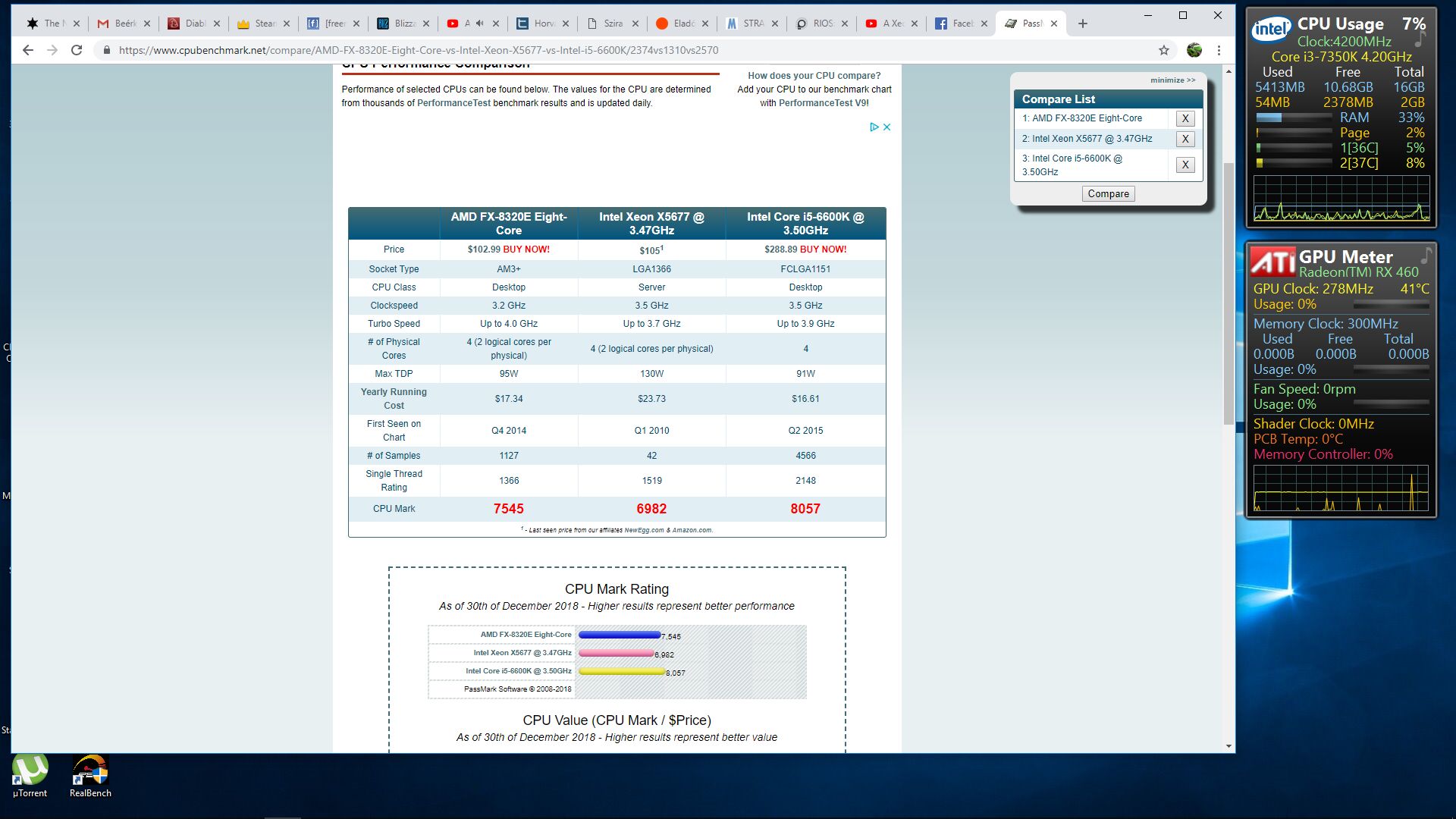Click the browser forward arrow
The height and width of the screenshot is (819, 1456).
coord(52,50)
